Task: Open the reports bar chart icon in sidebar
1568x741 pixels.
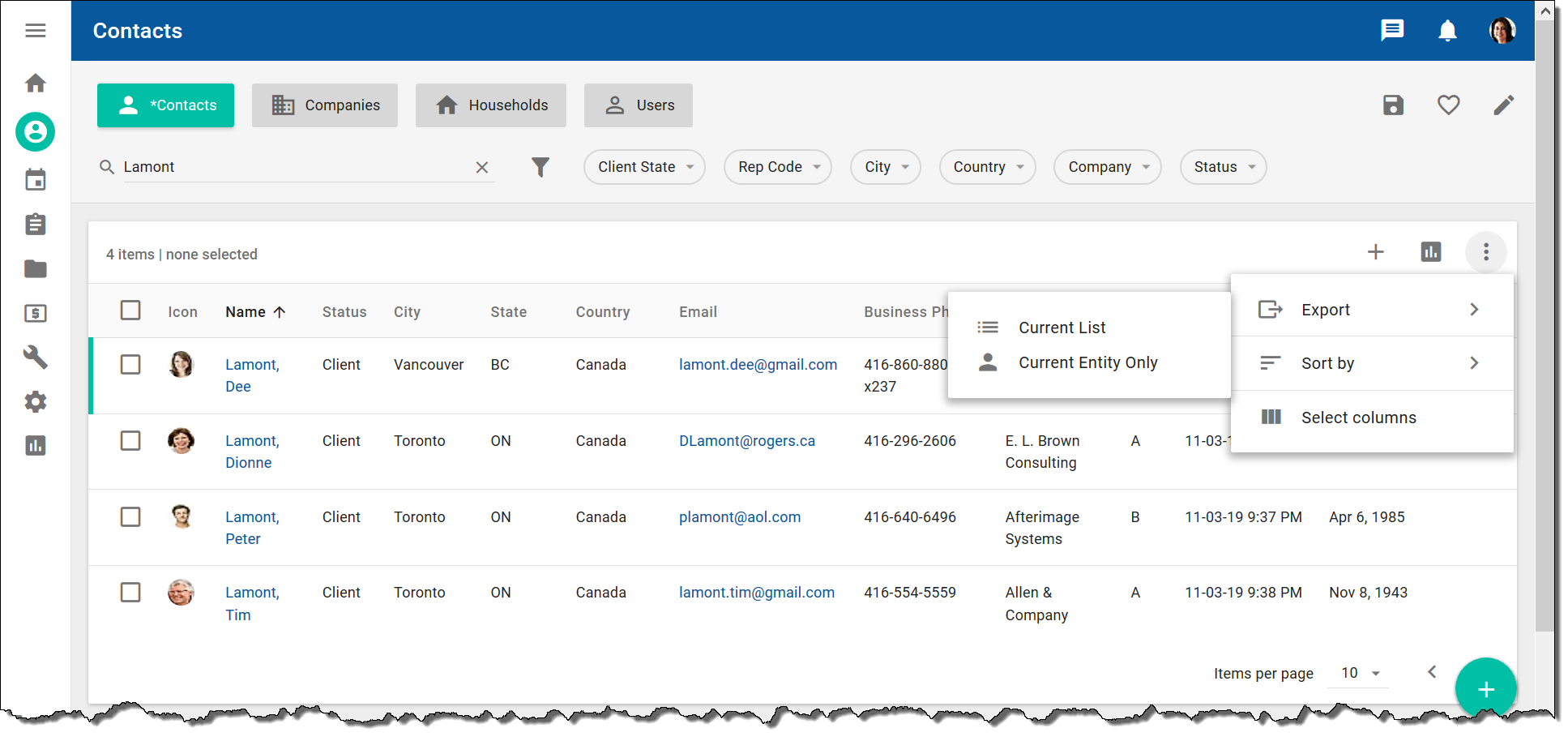Action: [36, 445]
